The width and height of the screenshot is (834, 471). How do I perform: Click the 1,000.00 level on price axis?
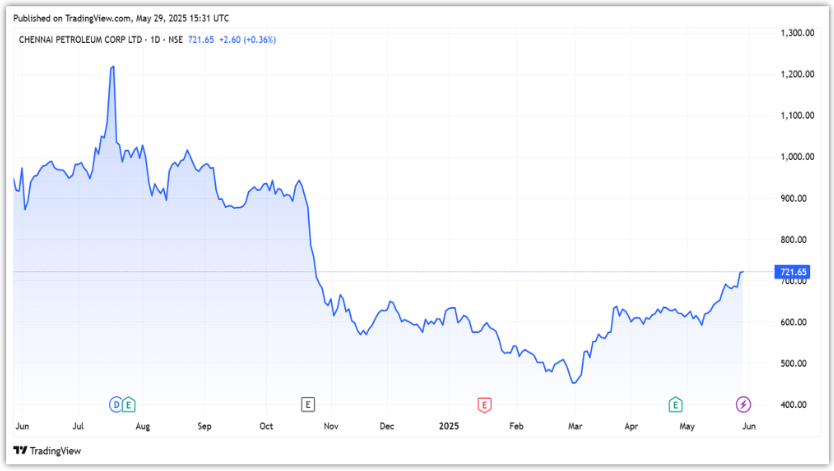[x=796, y=157]
